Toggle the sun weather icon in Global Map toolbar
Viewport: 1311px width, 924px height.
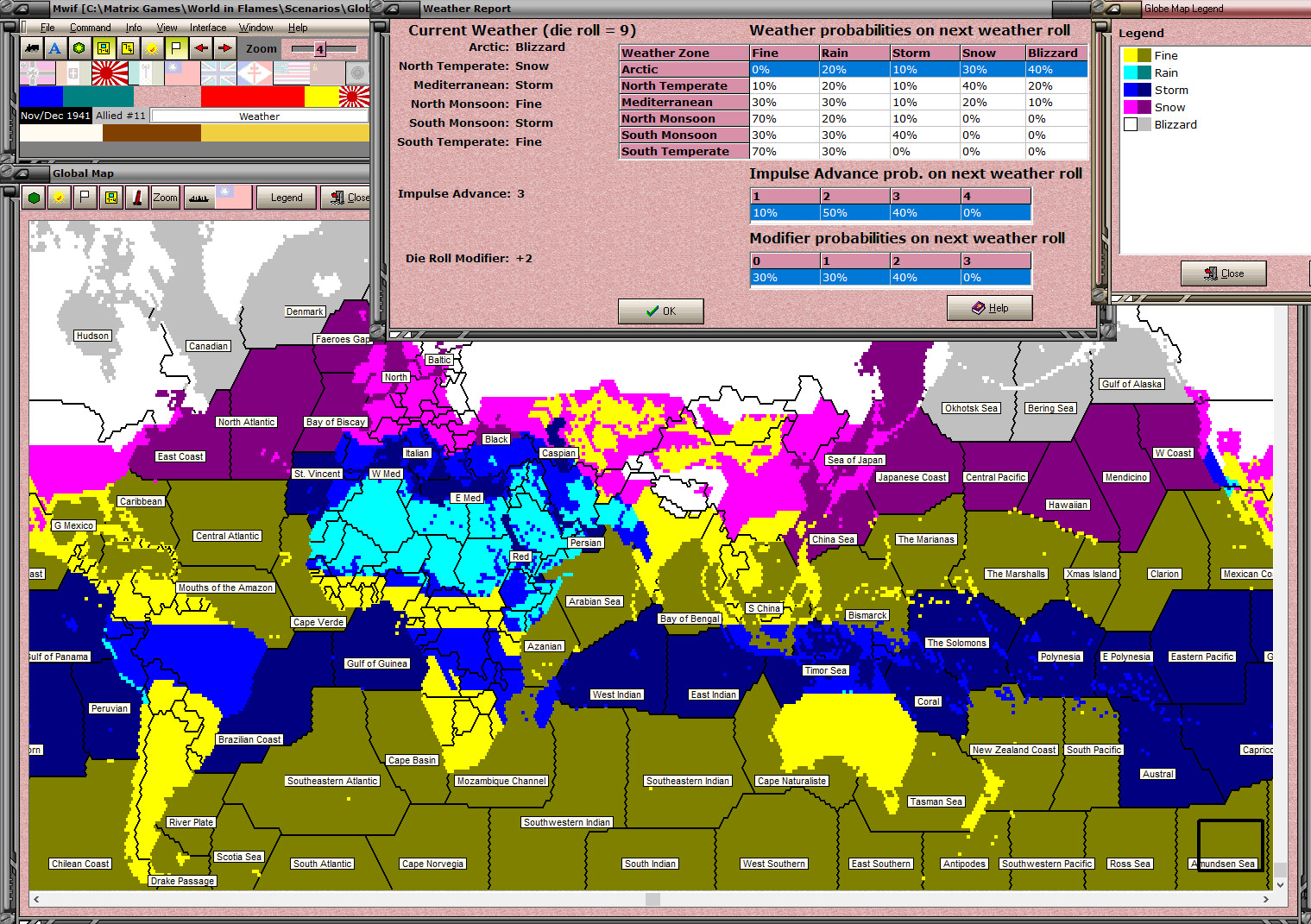click(59, 198)
